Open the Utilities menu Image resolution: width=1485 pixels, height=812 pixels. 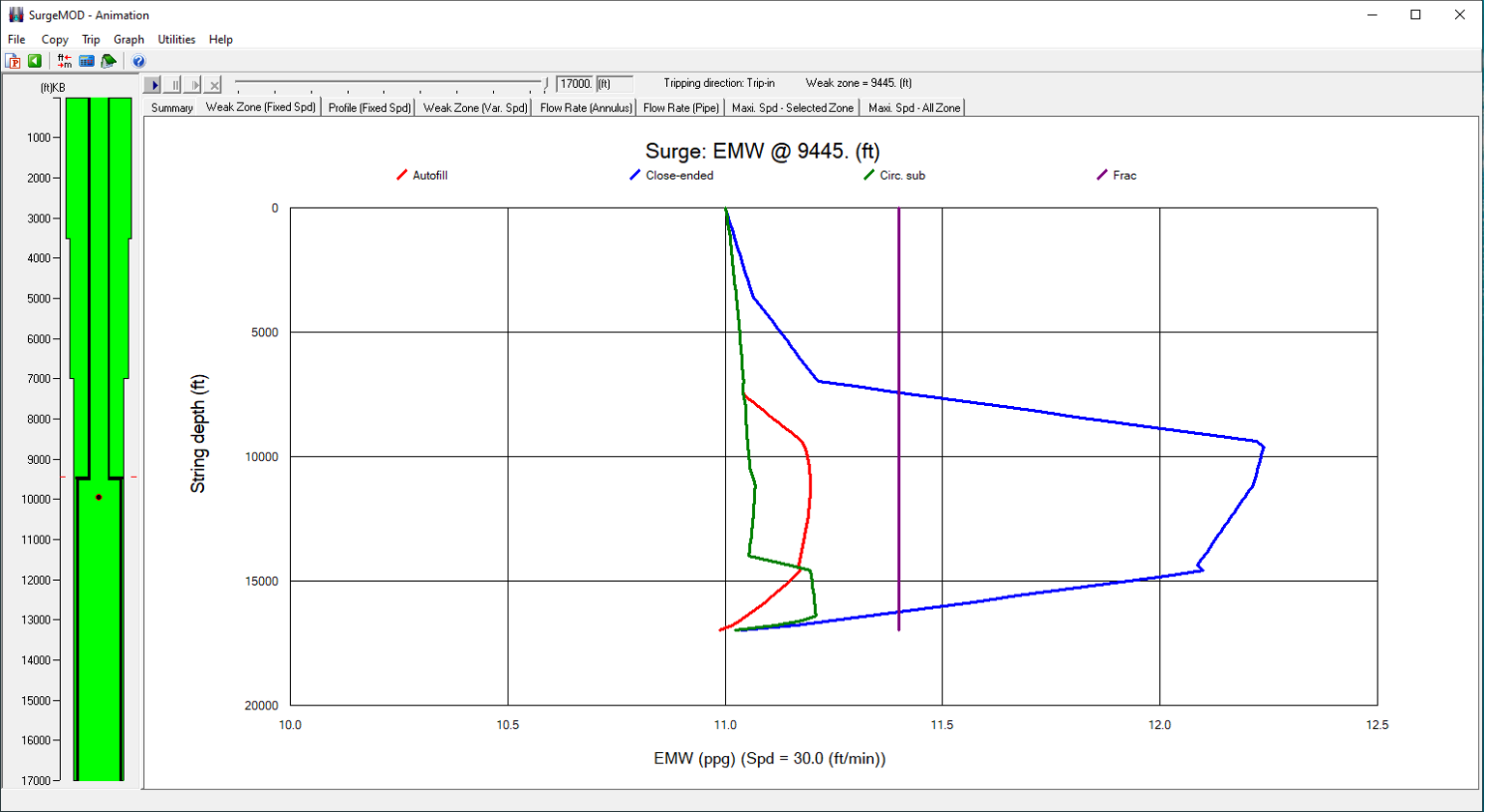177,40
